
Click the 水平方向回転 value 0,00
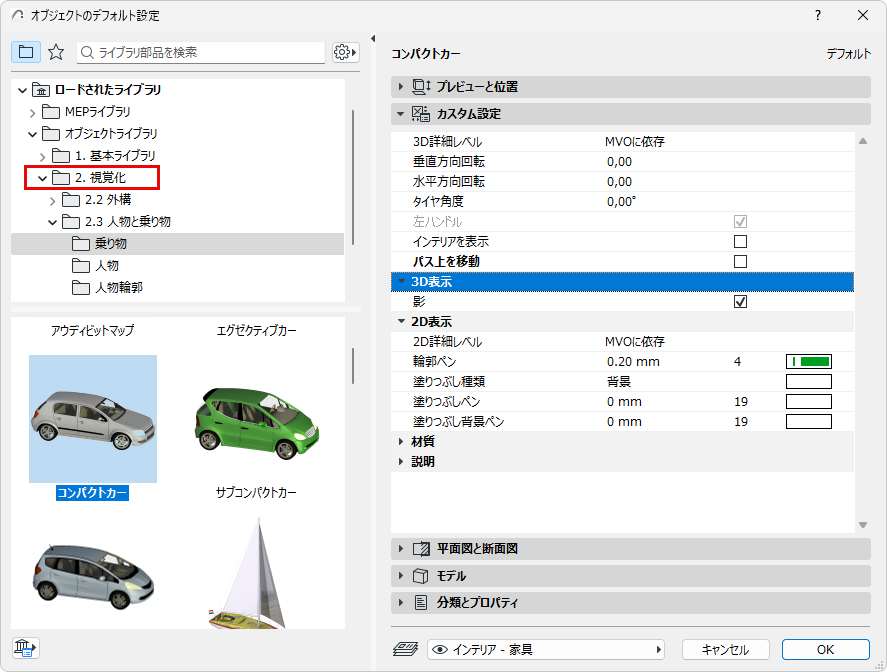pyautogui.click(x=619, y=182)
